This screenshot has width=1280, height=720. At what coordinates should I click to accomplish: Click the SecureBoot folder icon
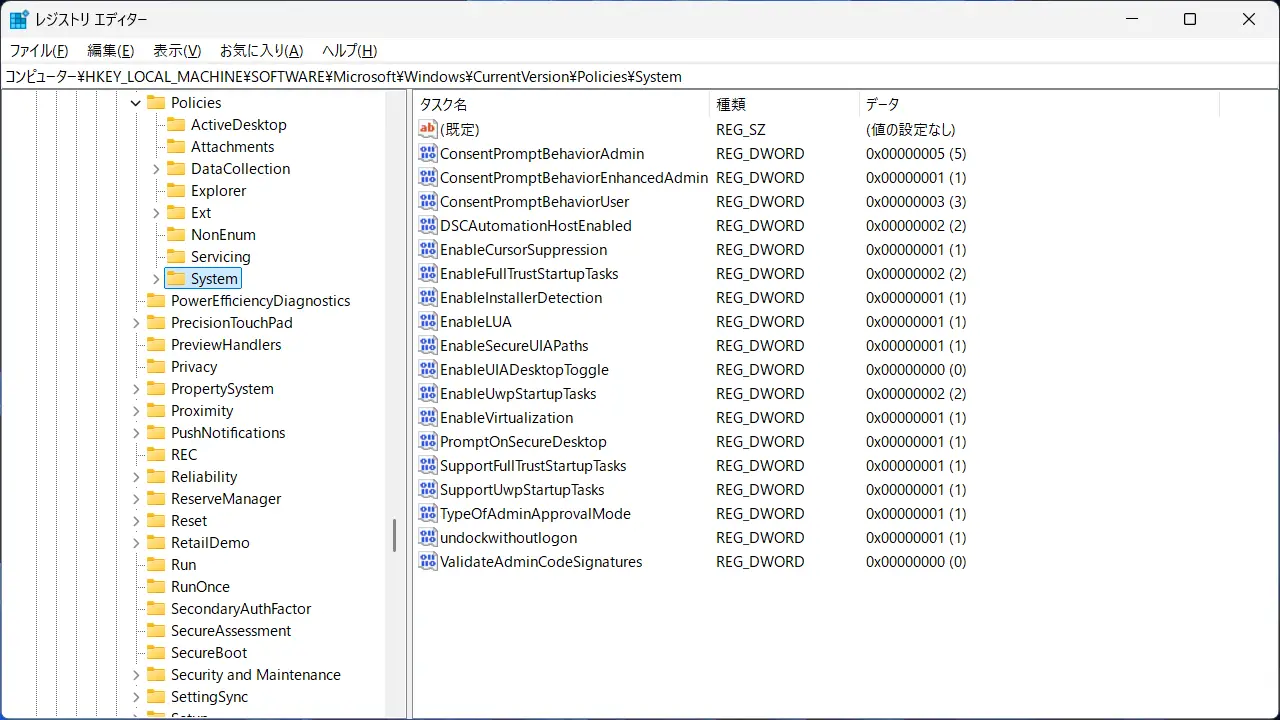click(156, 653)
